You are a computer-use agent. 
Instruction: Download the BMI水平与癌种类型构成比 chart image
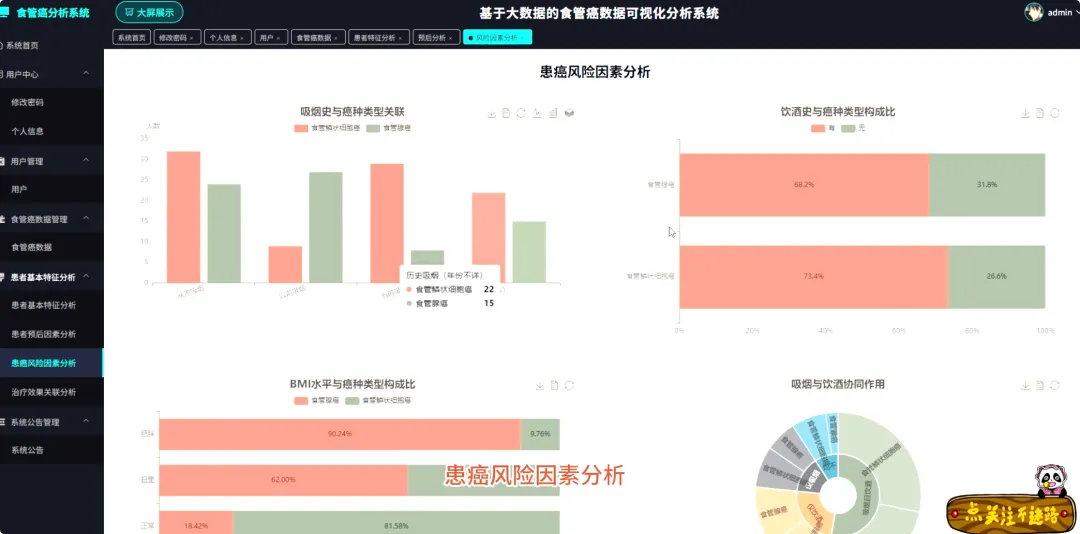click(540, 385)
